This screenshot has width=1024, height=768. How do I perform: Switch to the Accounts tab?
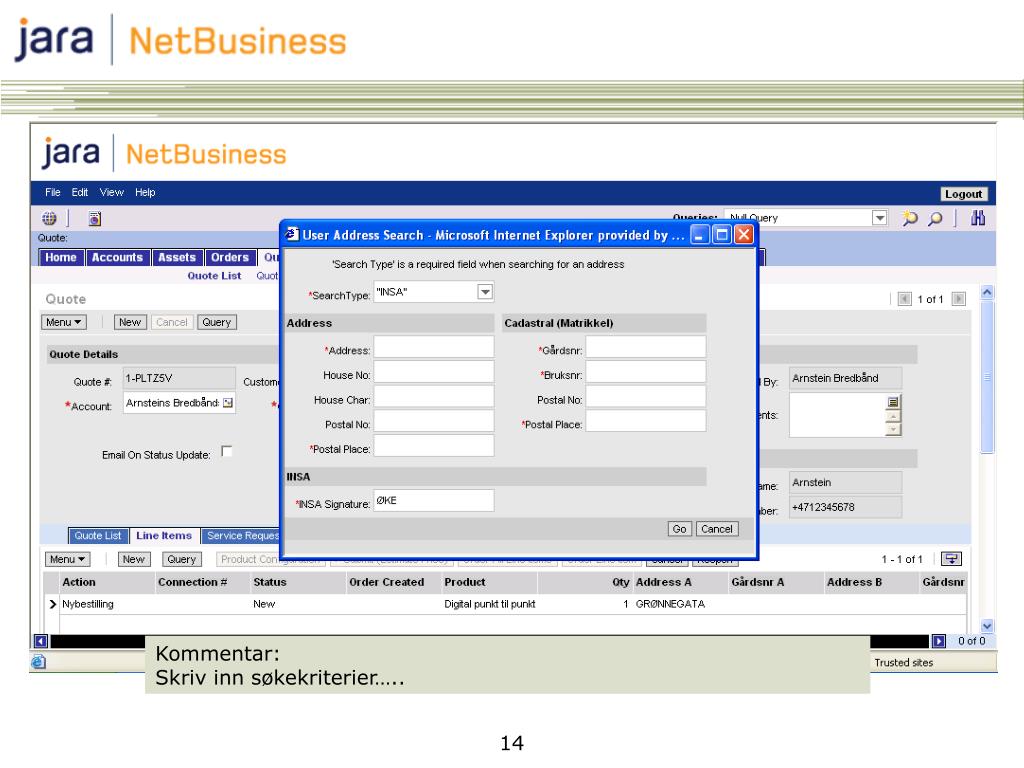coord(117,257)
